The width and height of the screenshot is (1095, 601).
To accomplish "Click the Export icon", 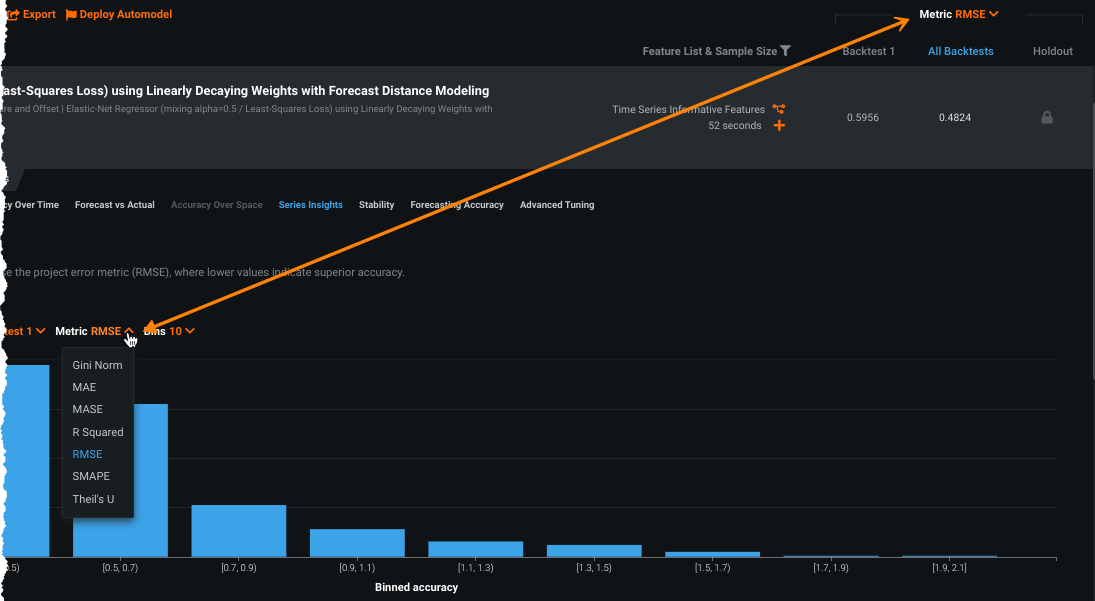I will point(13,15).
